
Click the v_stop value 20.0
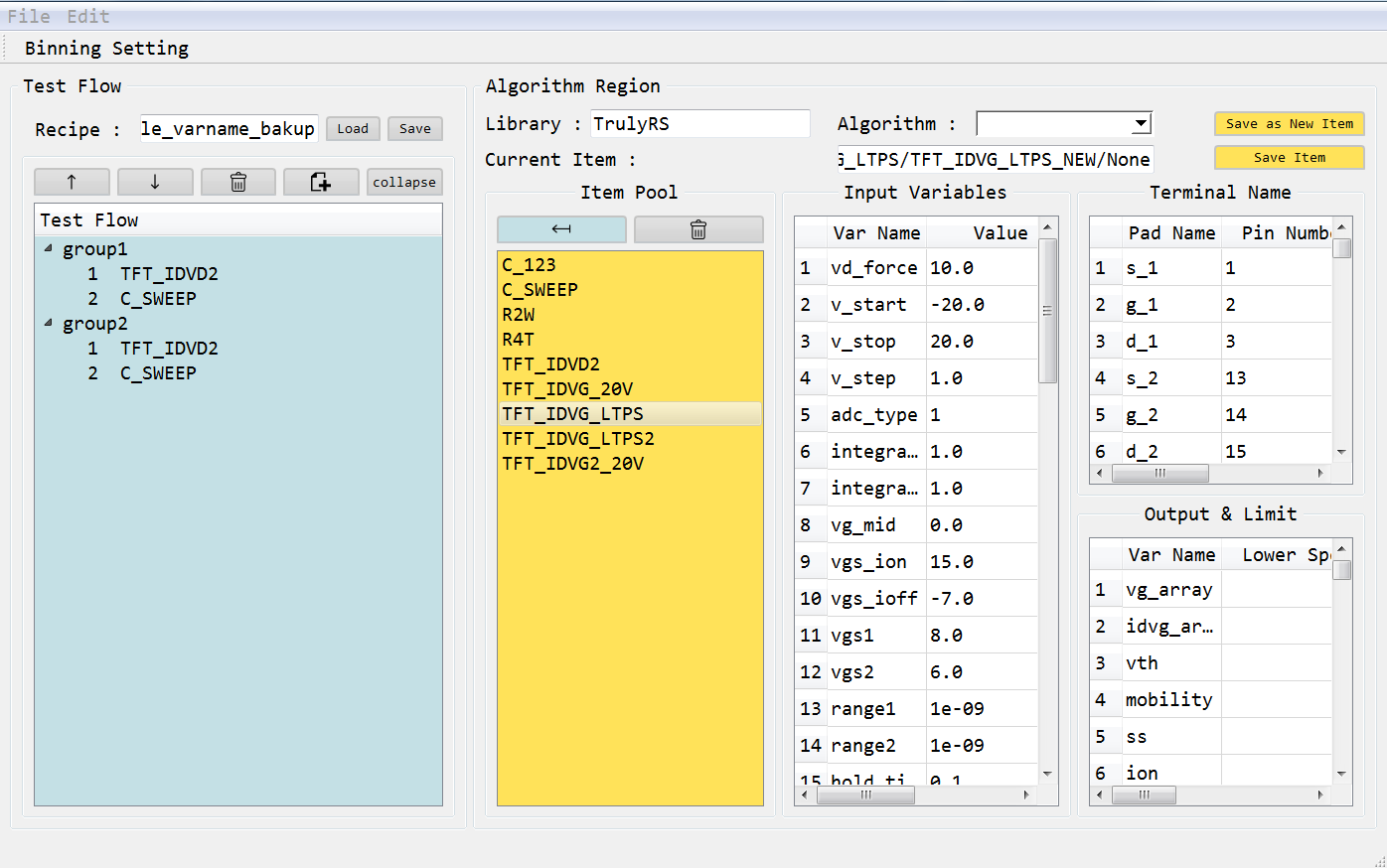click(982, 342)
